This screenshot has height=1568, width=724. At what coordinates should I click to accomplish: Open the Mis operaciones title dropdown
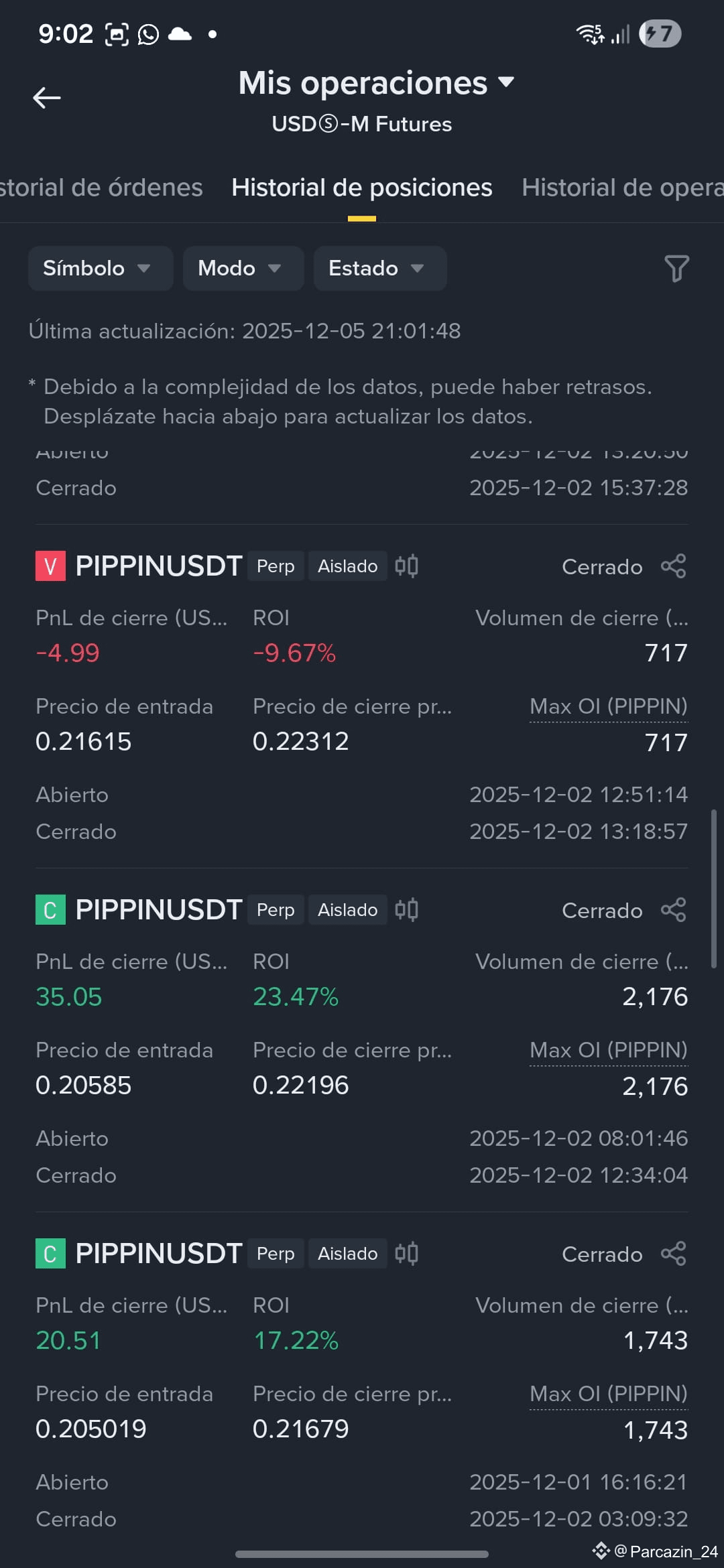376,83
